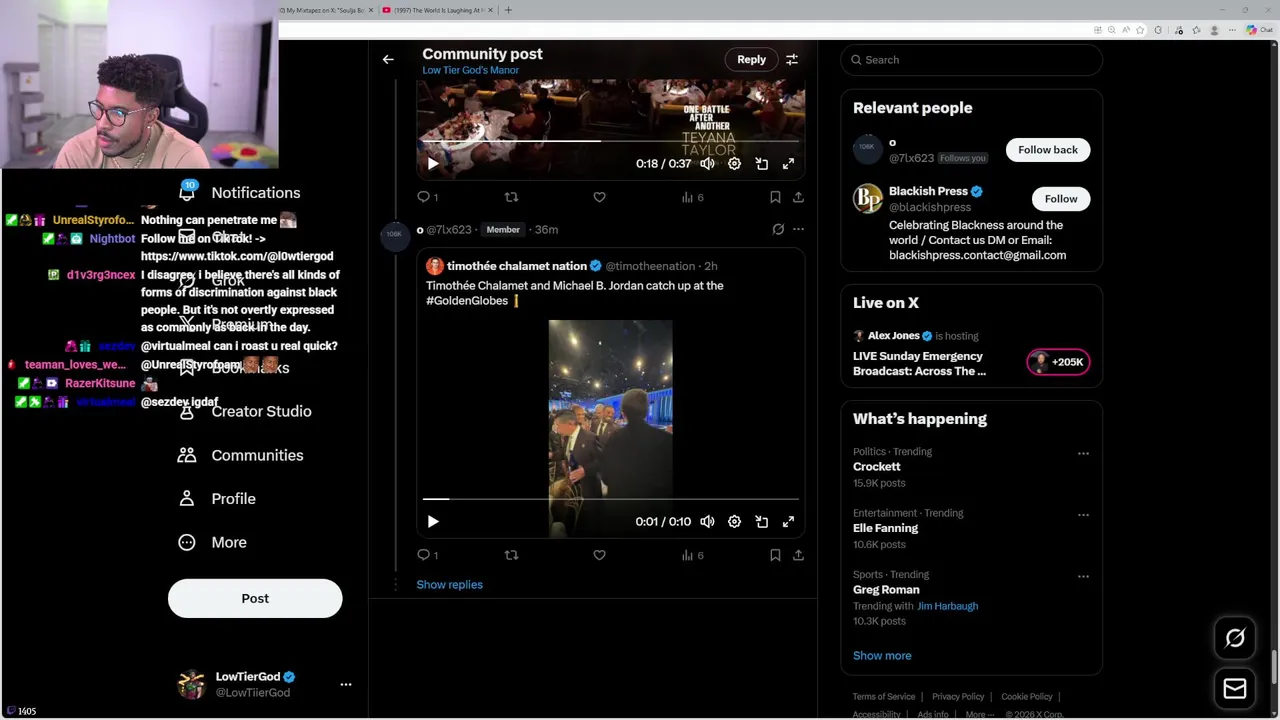The height and width of the screenshot is (720, 1280).
Task: Open Profile in the sidebar
Action: tap(217, 499)
